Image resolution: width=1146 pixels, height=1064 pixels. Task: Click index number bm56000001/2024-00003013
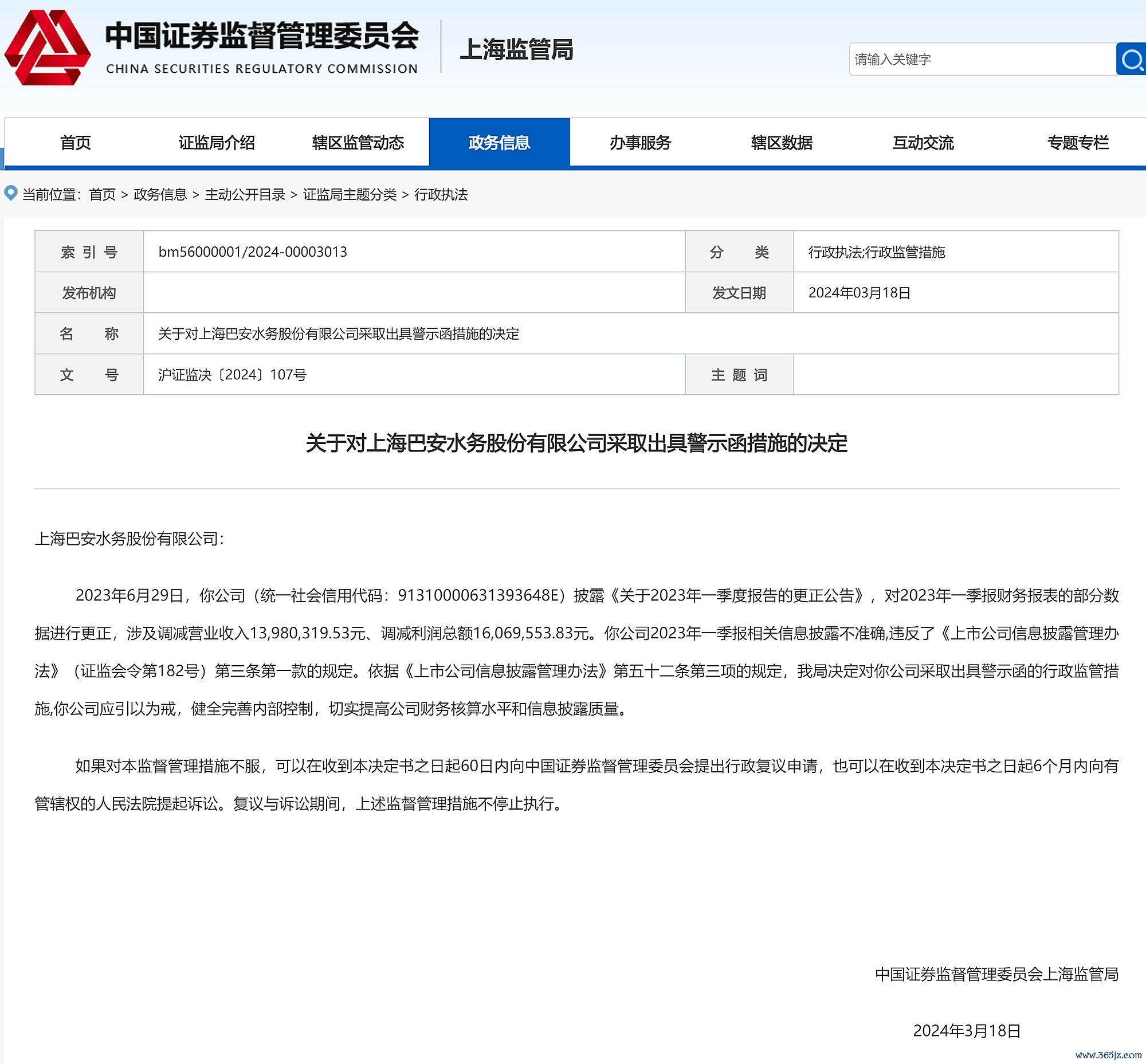tap(253, 252)
